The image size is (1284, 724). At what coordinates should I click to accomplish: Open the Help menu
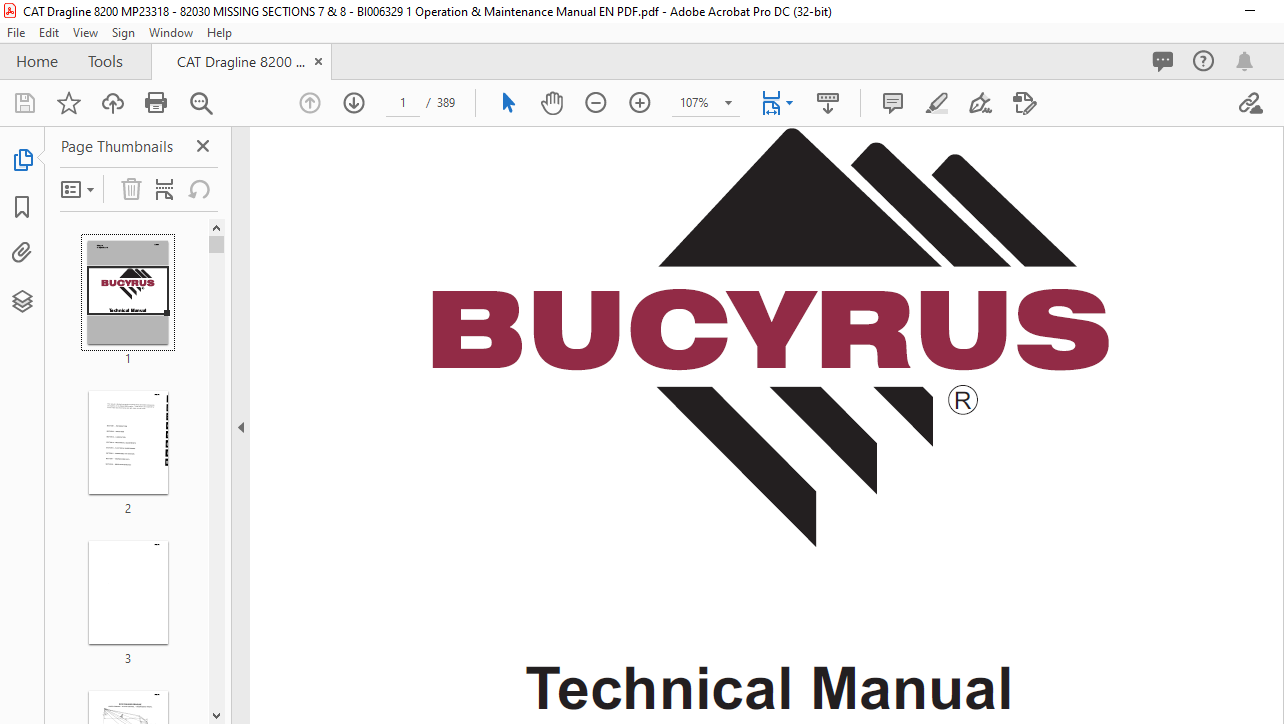click(219, 33)
